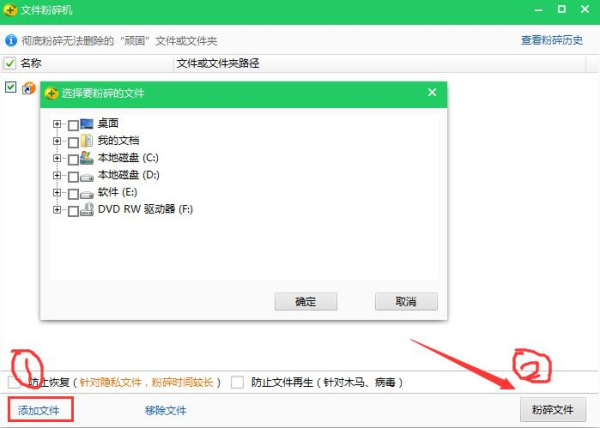Screen dimensions: 600x428
Task: Close the 选择要粉碎的文件 dialog
Action: (x=432, y=93)
